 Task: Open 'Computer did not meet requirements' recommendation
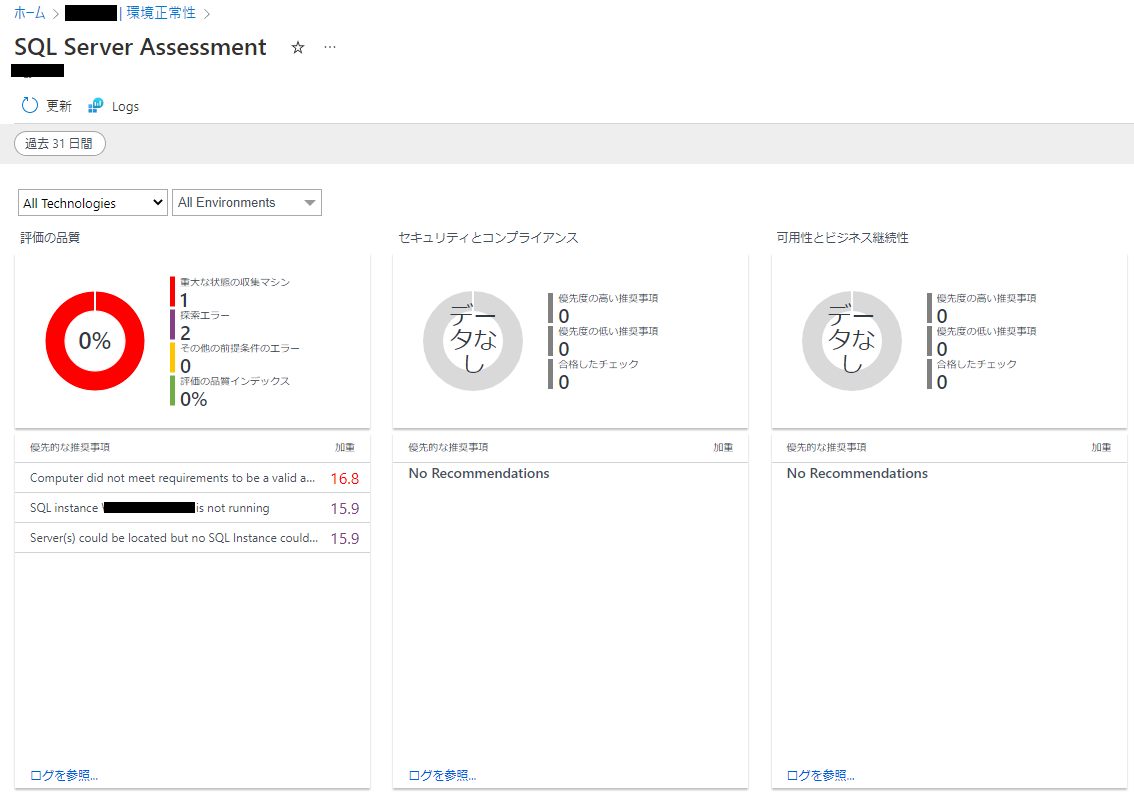[192, 478]
